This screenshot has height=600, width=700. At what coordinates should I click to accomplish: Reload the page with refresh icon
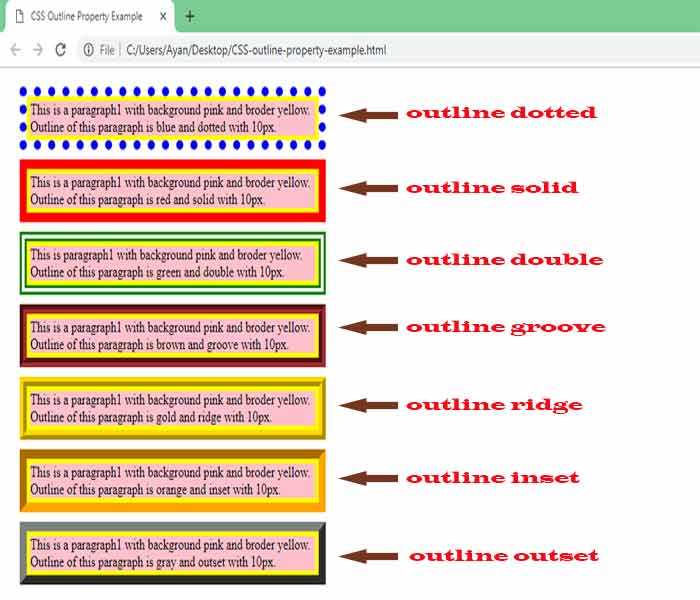point(61,50)
